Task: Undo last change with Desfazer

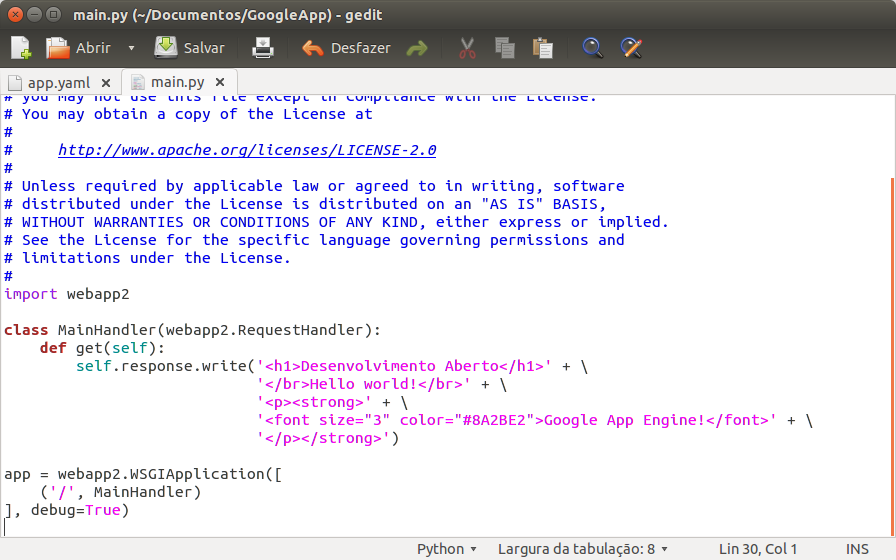Action: (346, 48)
